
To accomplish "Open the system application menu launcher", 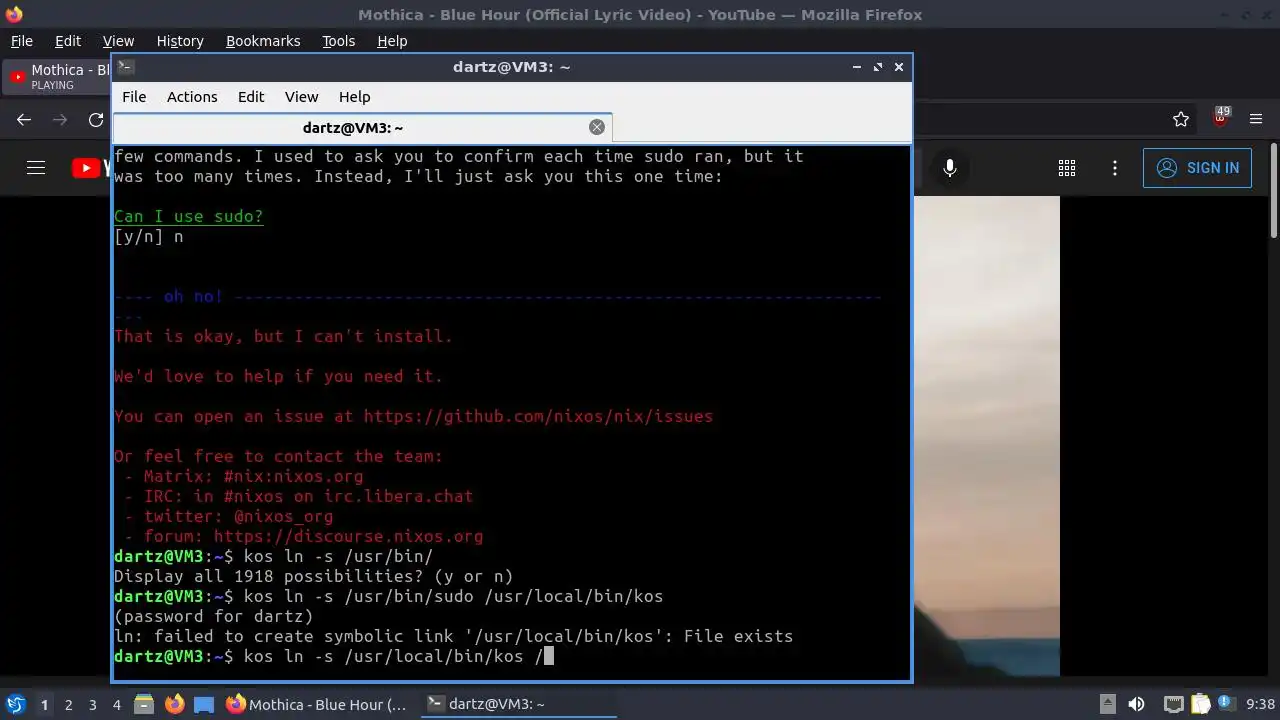I will (x=16, y=704).
